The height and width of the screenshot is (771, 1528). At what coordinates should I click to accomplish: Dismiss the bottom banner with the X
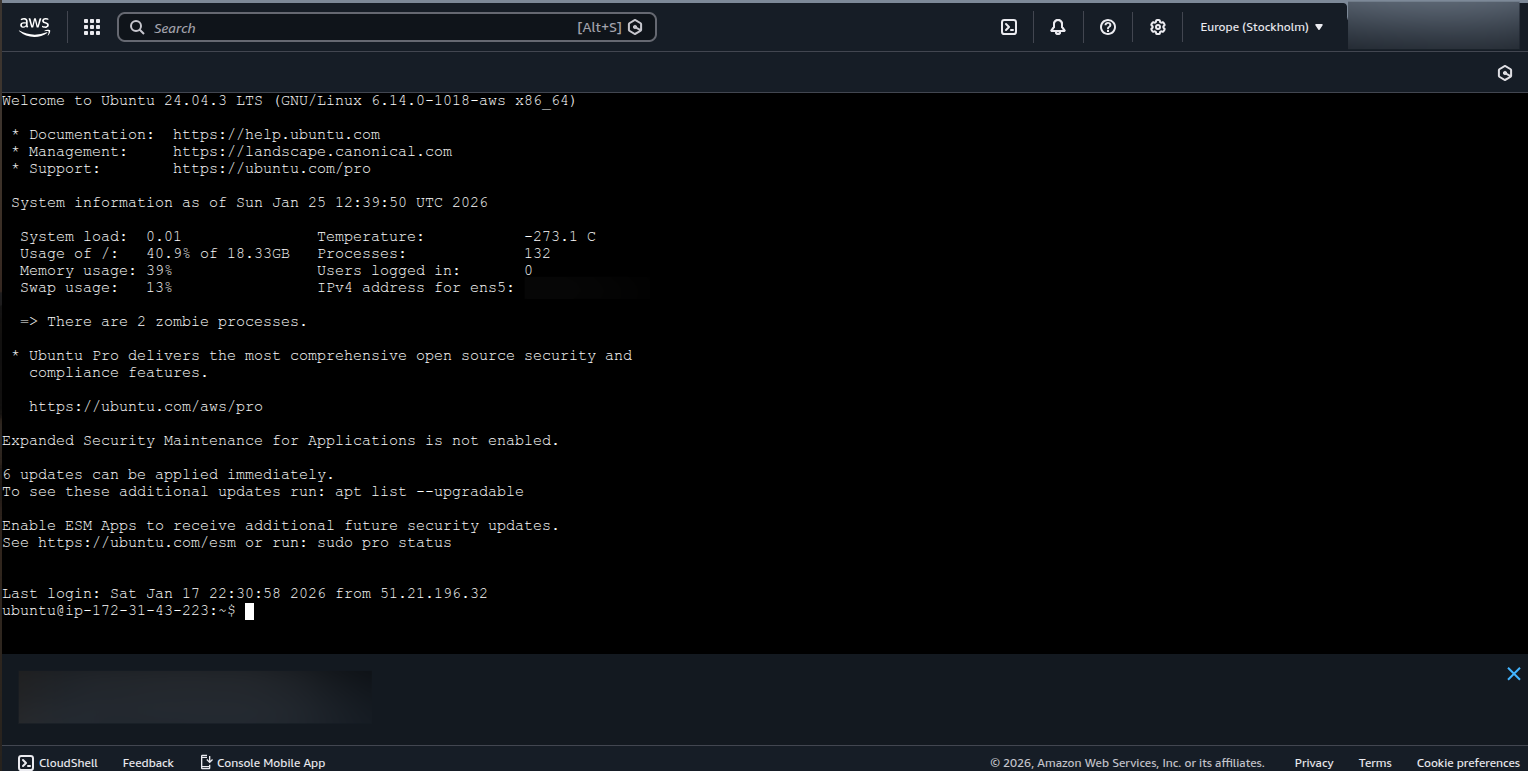(x=1513, y=674)
